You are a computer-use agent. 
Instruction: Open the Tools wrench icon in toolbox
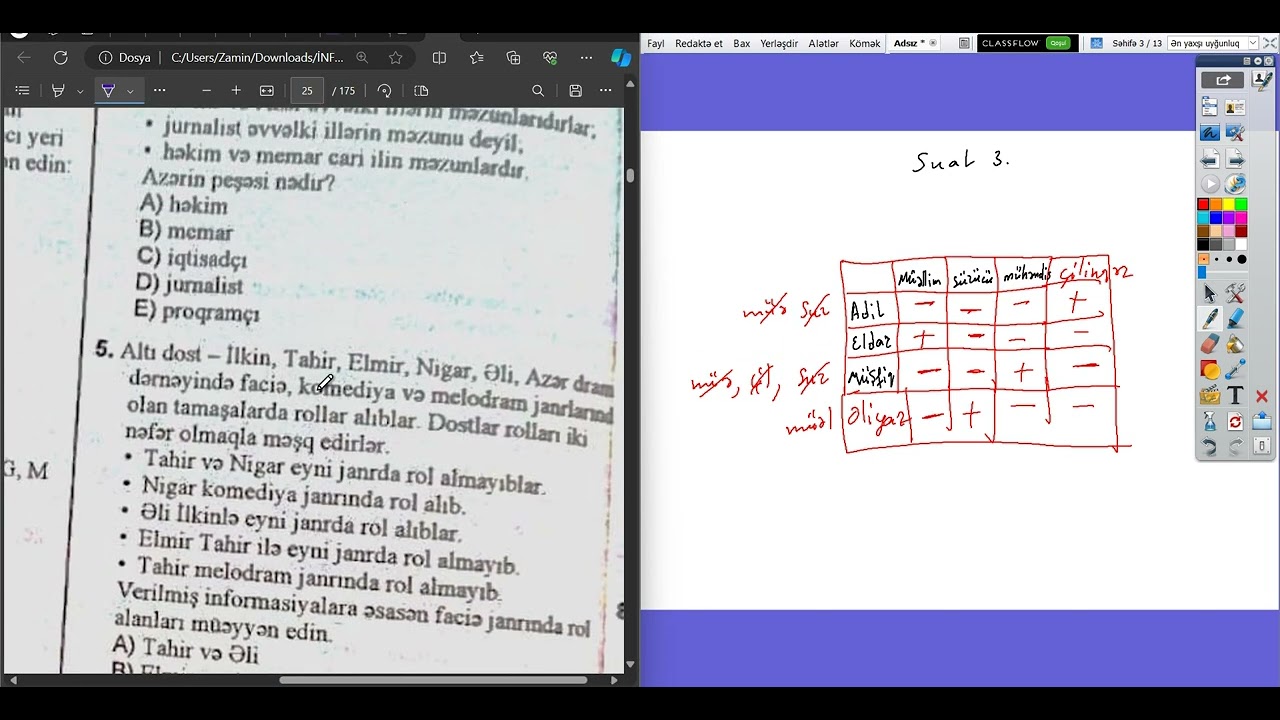(x=1235, y=293)
